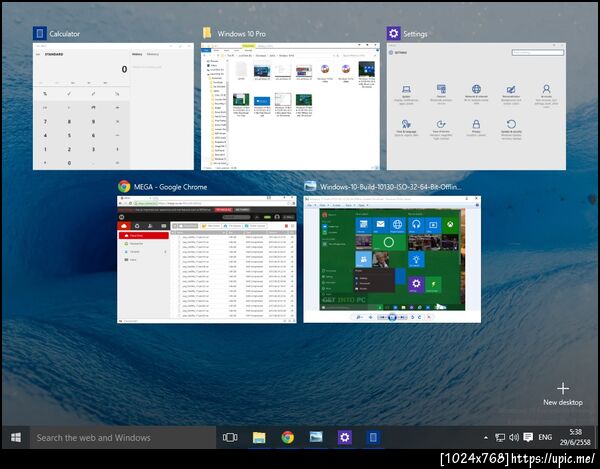Image resolution: width=600 pixels, height=469 pixels.
Task: Click the Memory tab in Calculator
Action: [153, 54]
